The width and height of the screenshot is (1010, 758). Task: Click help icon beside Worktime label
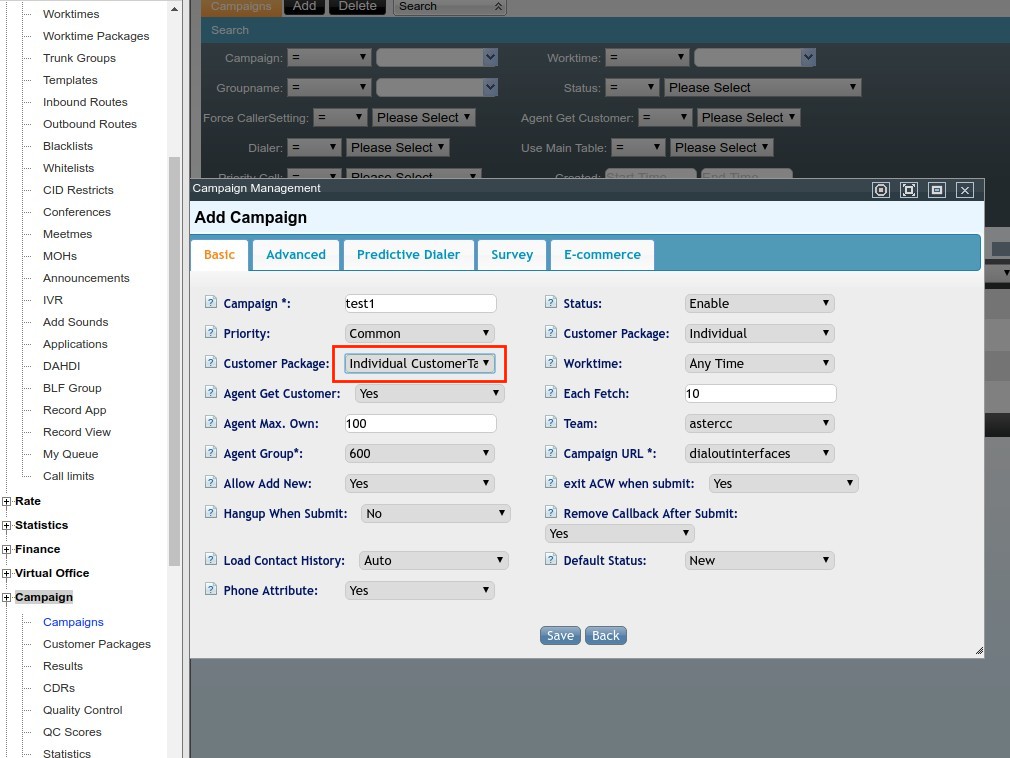[x=551, y=363]
